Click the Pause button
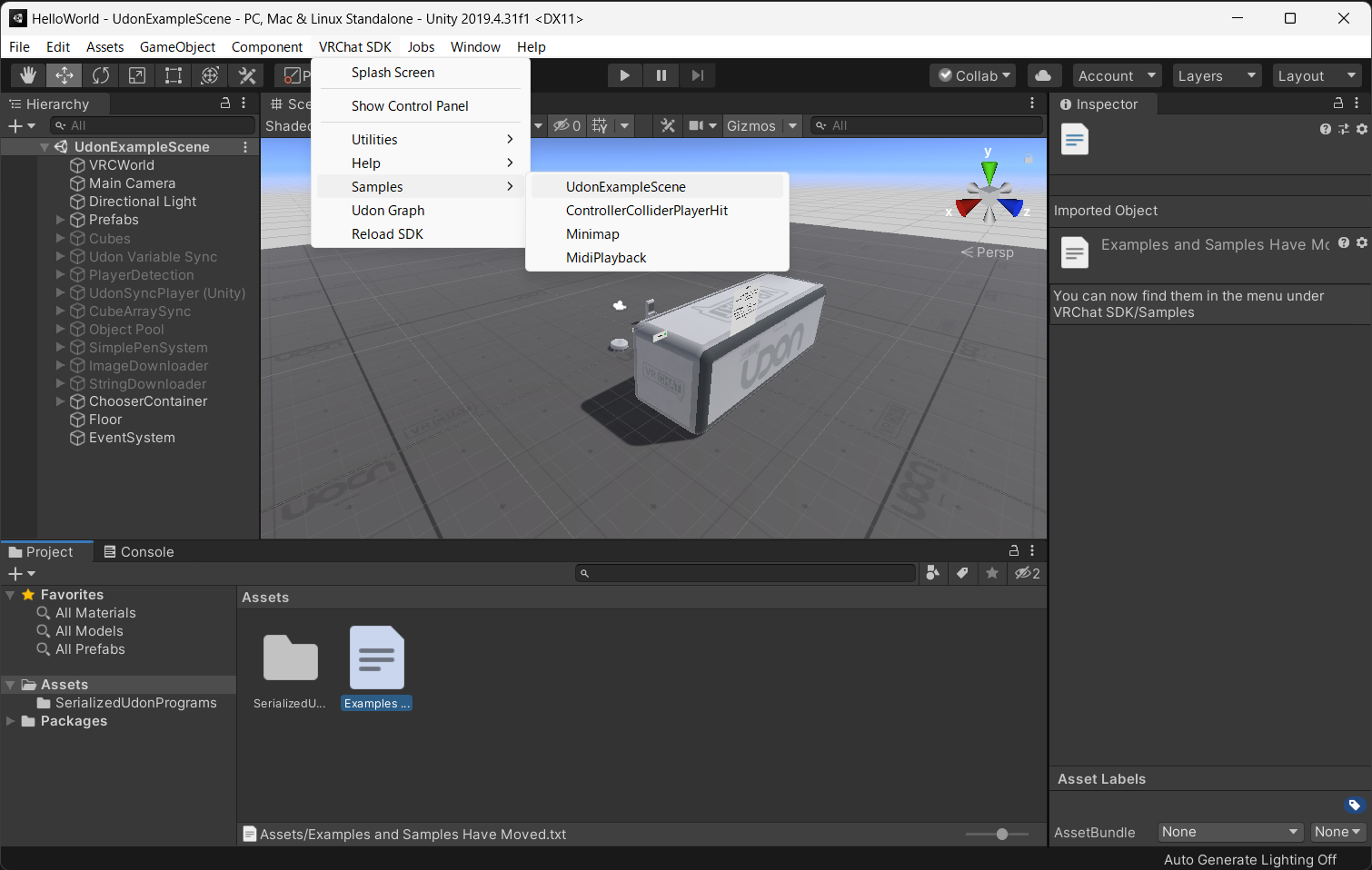The height and width of the screenshot is (870, 1372). coord(661,75)
